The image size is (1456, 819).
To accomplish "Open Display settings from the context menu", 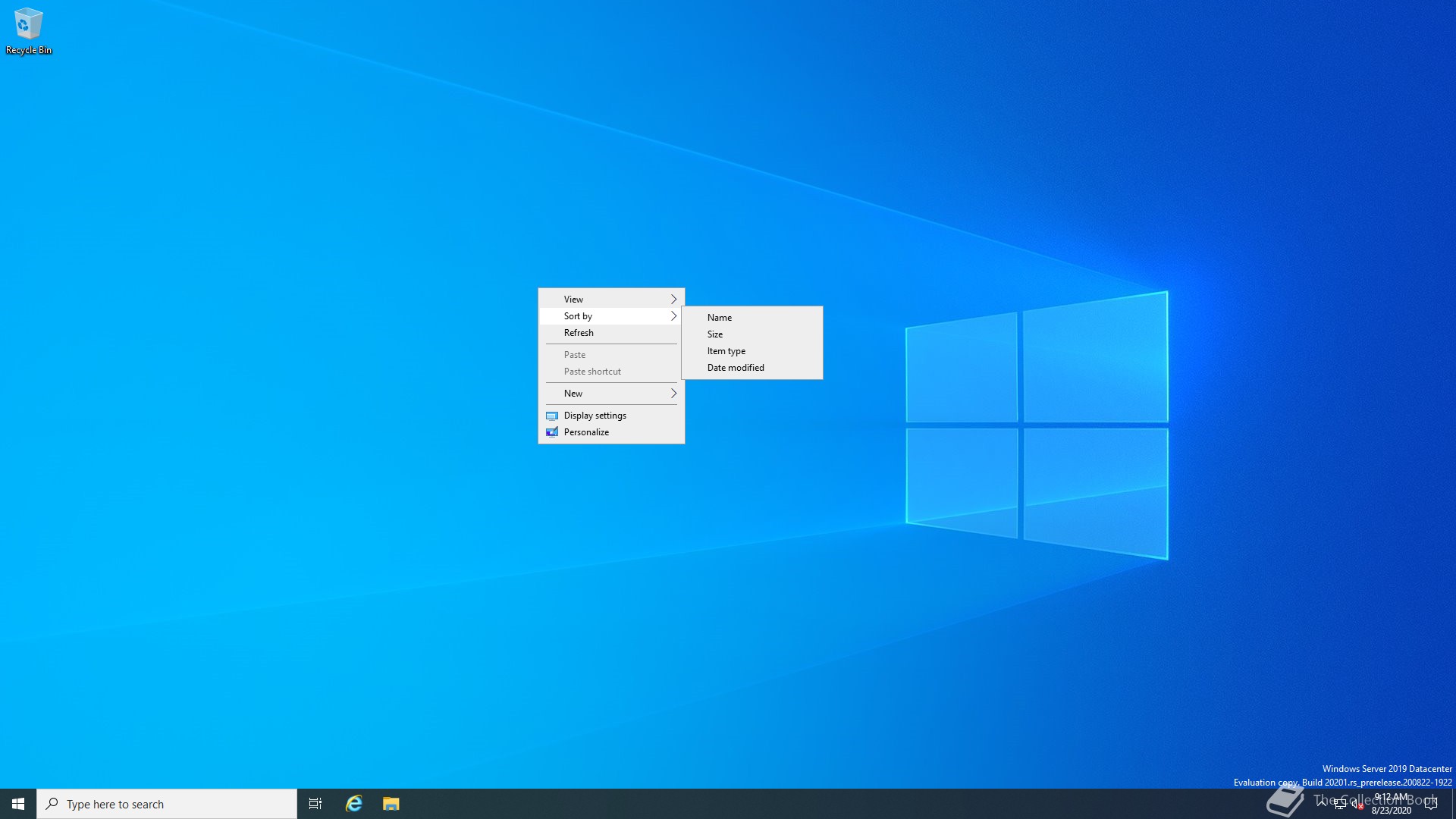I will coord(611,416).
